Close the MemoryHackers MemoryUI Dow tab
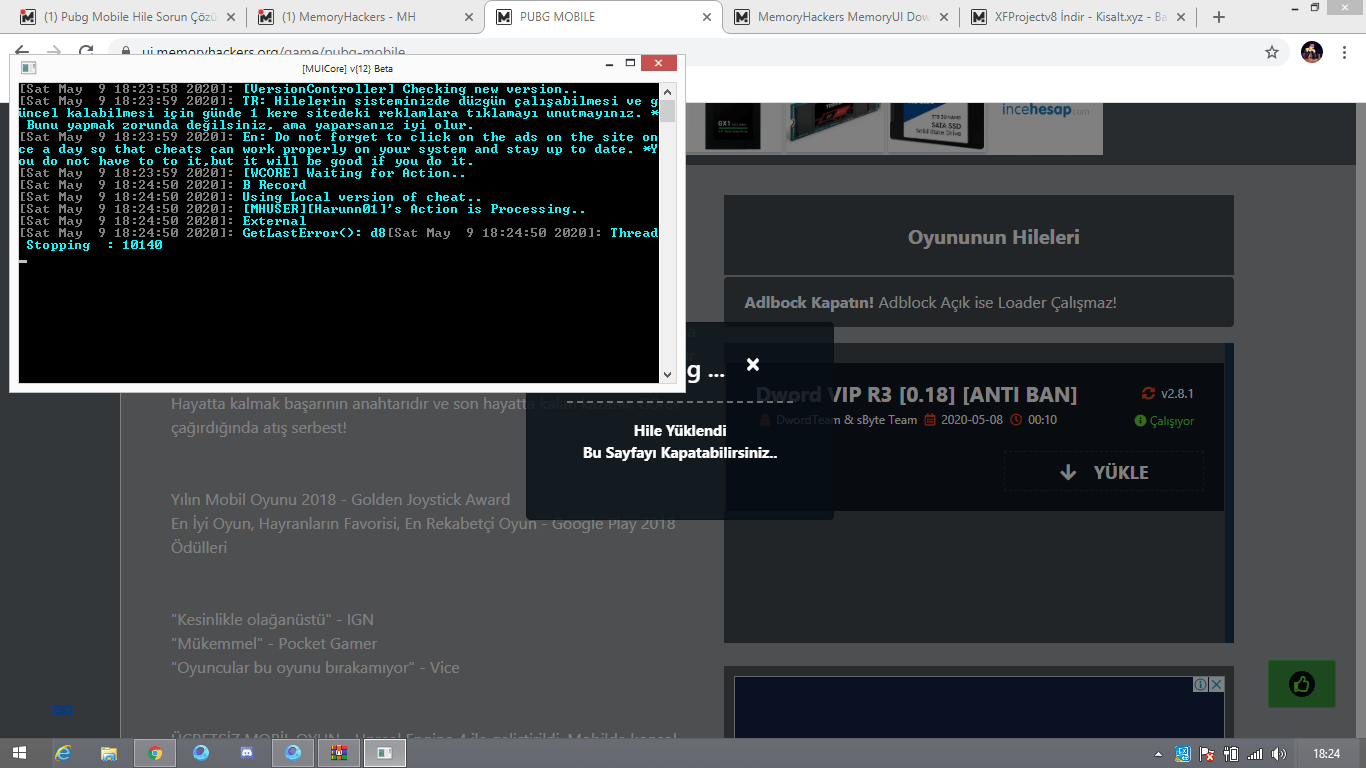 (x=944, y=17)
